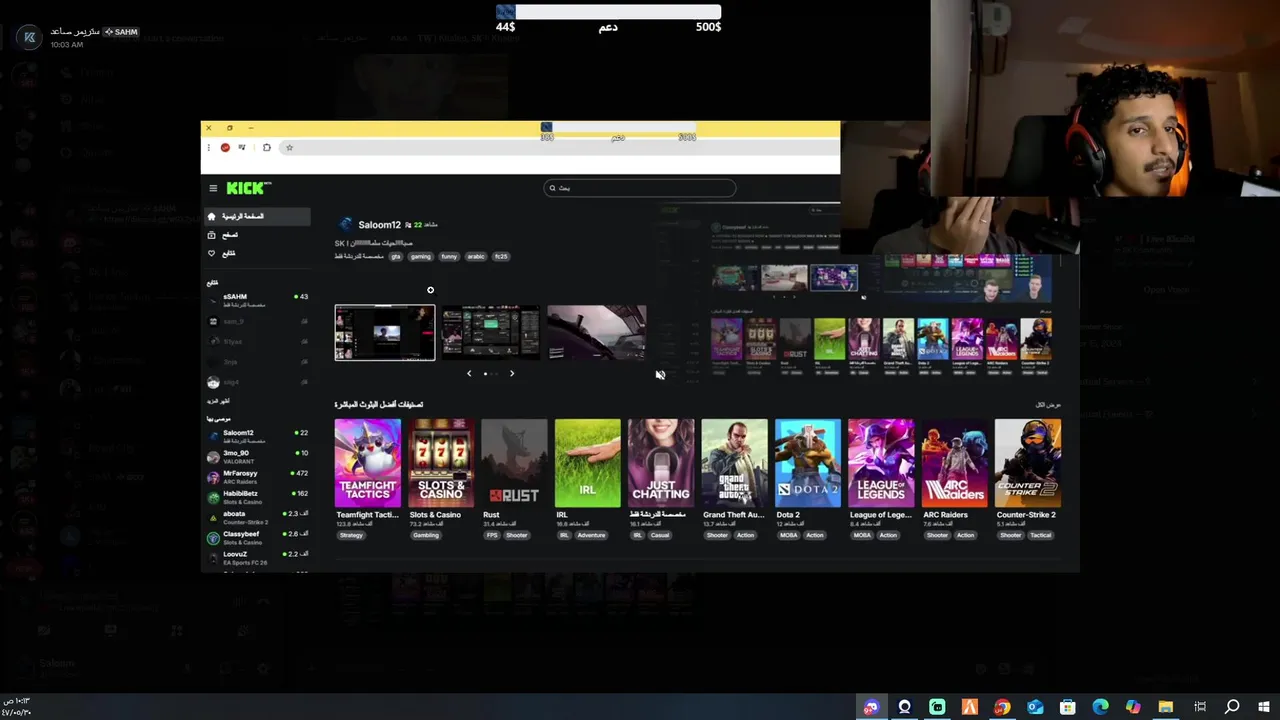1280x720 pixels.
Task: Open 3mo_90 VALORANT channel in sidebar
Action: [x=258, y=456]
